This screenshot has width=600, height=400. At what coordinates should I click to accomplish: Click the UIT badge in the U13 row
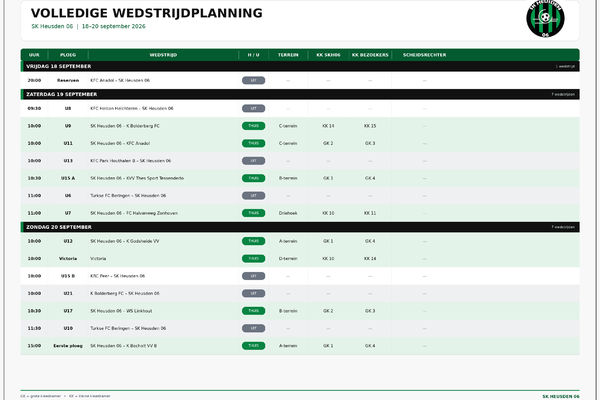point(253,161)
